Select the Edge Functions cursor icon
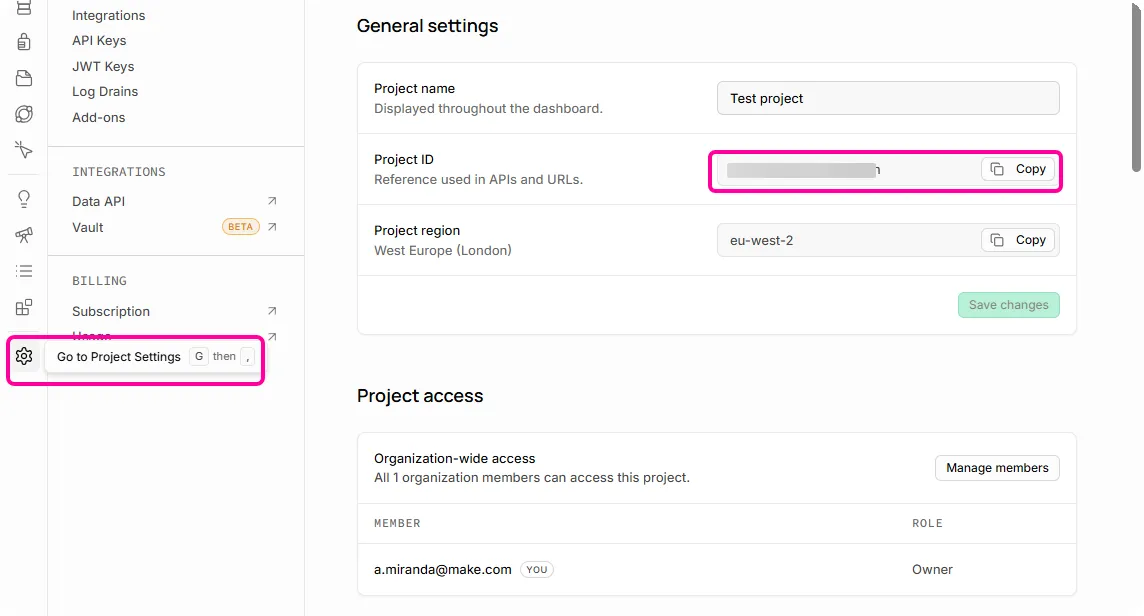The height and width of the screenshot is (616, 1144). click(x=24, y=150)
